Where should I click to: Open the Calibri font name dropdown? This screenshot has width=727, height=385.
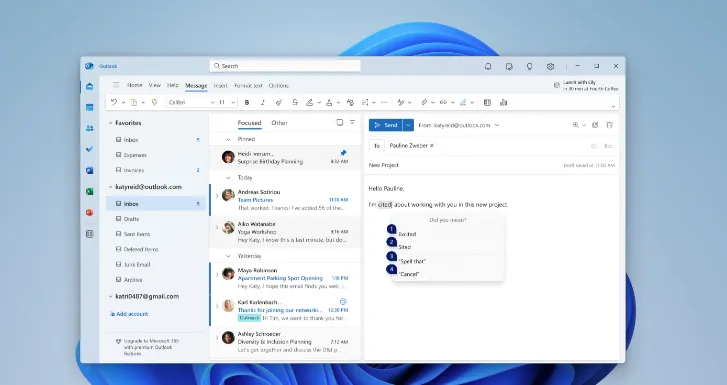point(191,103)
